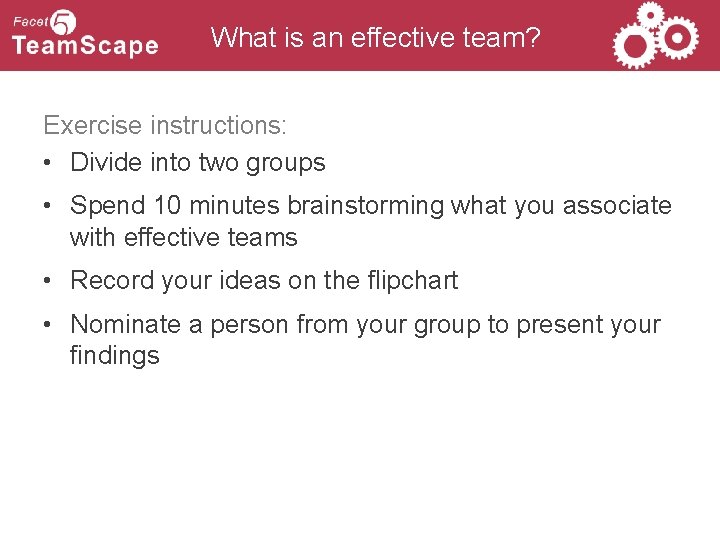The height and width of the screenshot is (540, 720).
Task: Select the slide title "What is an effective team?"
Action: (x=376, y=39)
